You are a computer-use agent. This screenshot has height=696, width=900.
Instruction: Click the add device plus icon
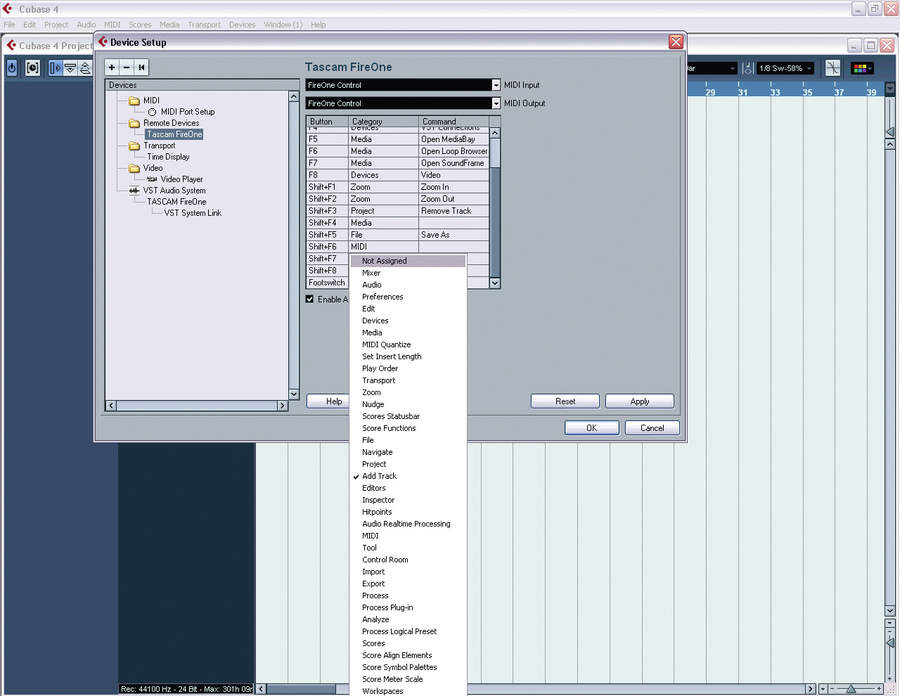tap(112, 68)
